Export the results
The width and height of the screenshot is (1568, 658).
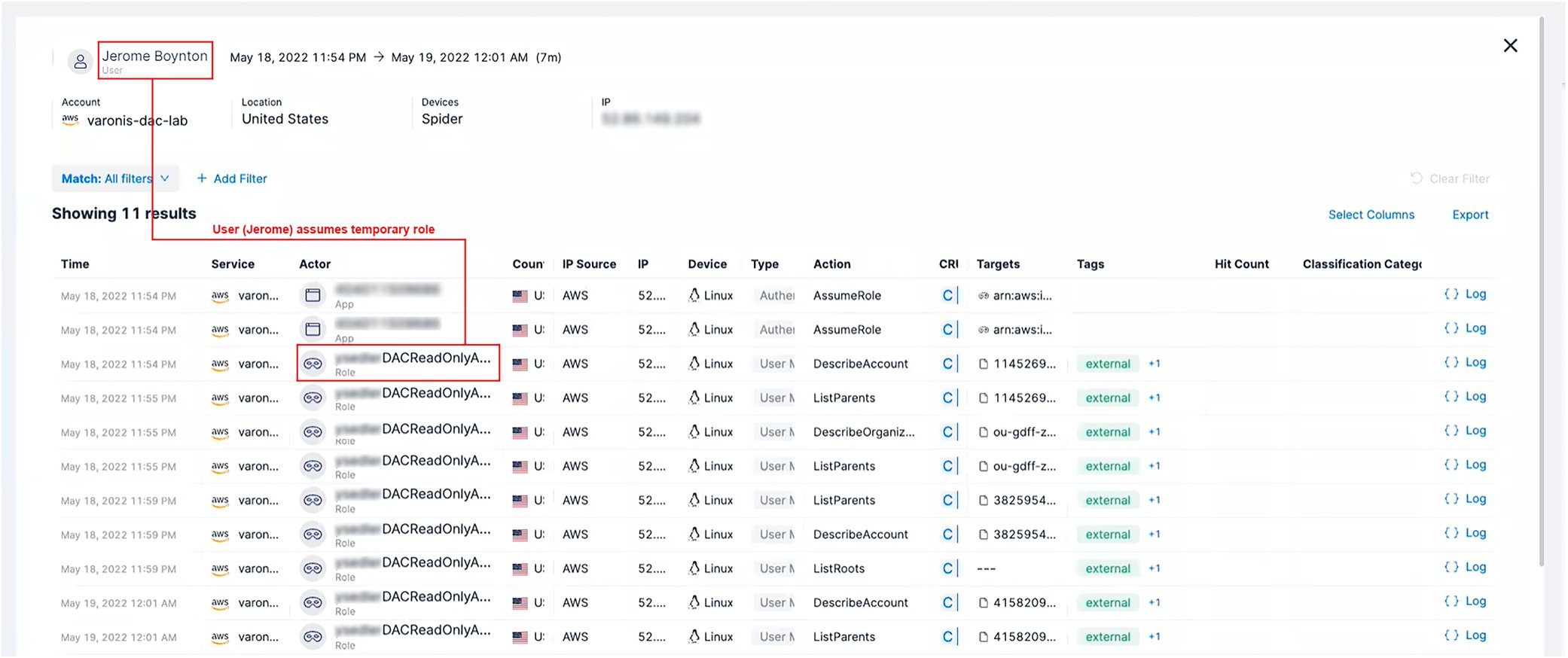1470,215
